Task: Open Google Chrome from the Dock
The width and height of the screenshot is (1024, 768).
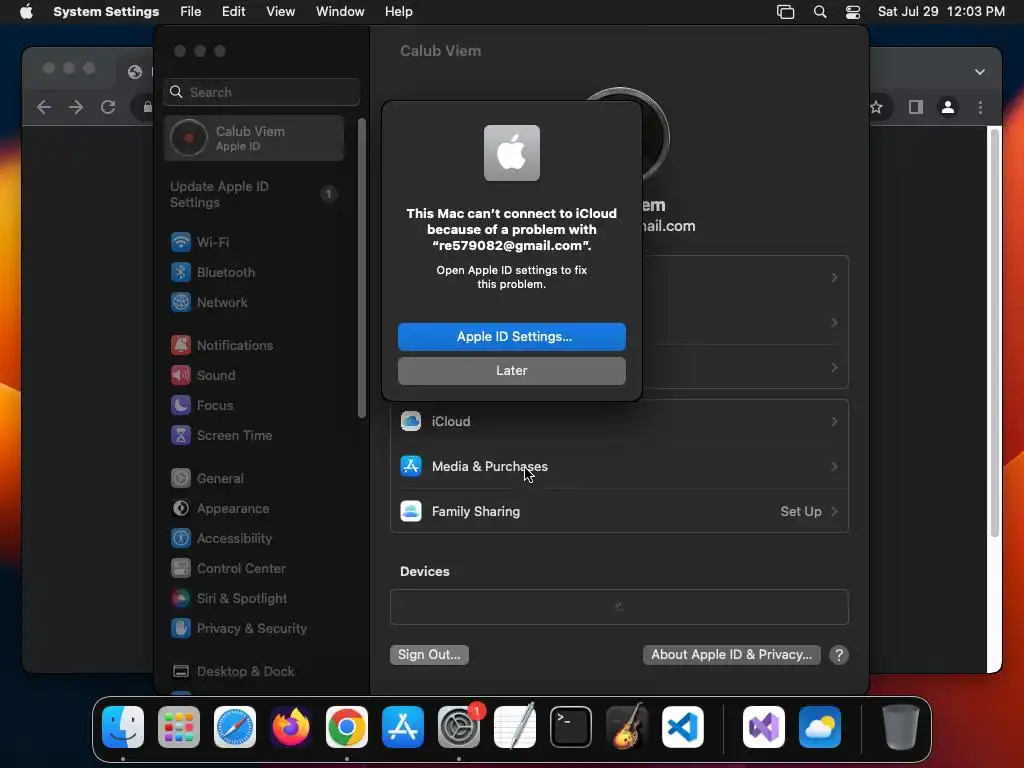Action: 347,727
